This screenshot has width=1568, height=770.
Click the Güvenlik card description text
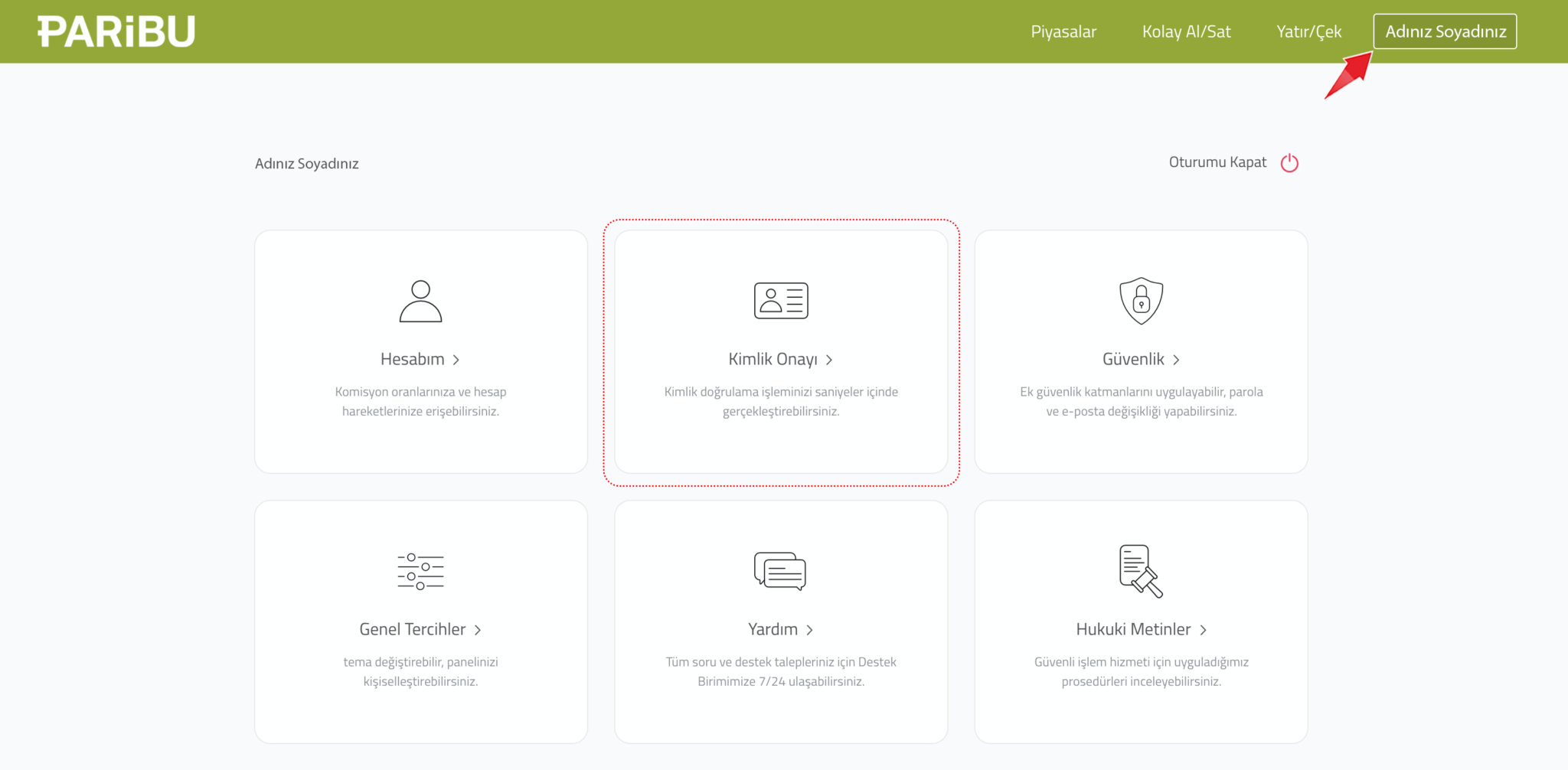tap(1141, 401)
